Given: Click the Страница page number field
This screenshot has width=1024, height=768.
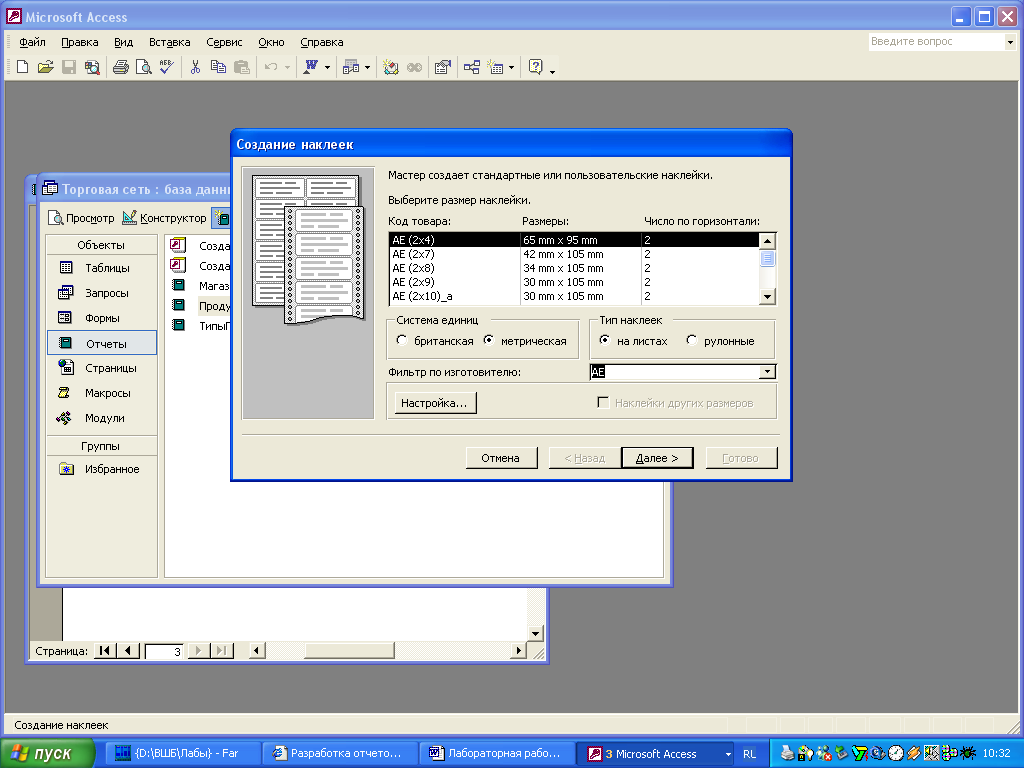Looking at the screenshot, I should pos(164,651).
